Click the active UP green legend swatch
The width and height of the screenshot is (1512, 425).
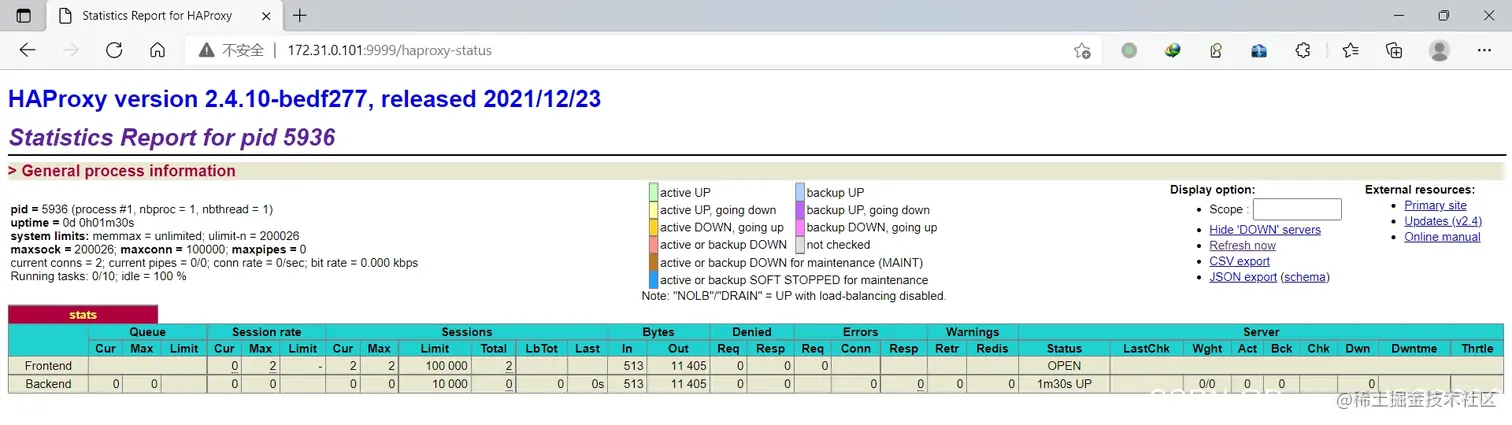pos(653,192)
